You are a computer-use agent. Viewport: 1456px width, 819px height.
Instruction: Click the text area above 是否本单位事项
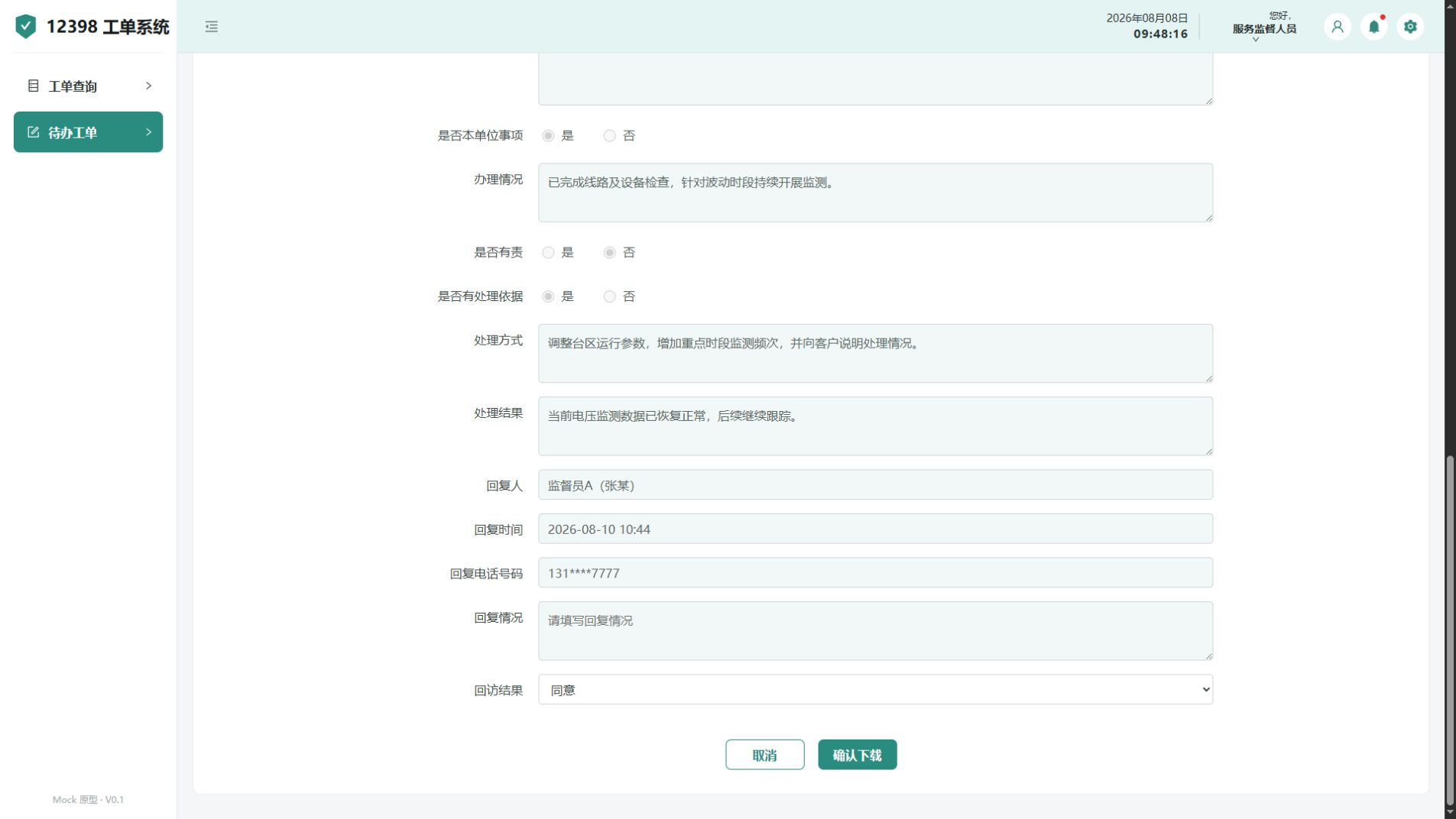pos(875,79)
